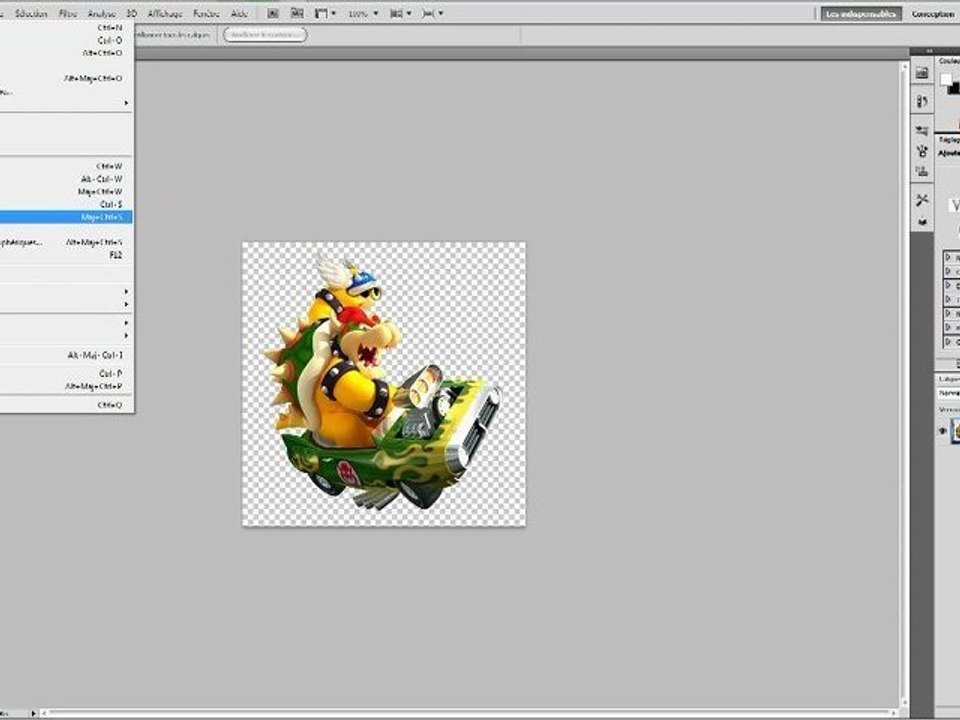
Task: Expand the submenu arrow below Alt+Maj+Ctrl+O
Action: (x=126, y=103)
